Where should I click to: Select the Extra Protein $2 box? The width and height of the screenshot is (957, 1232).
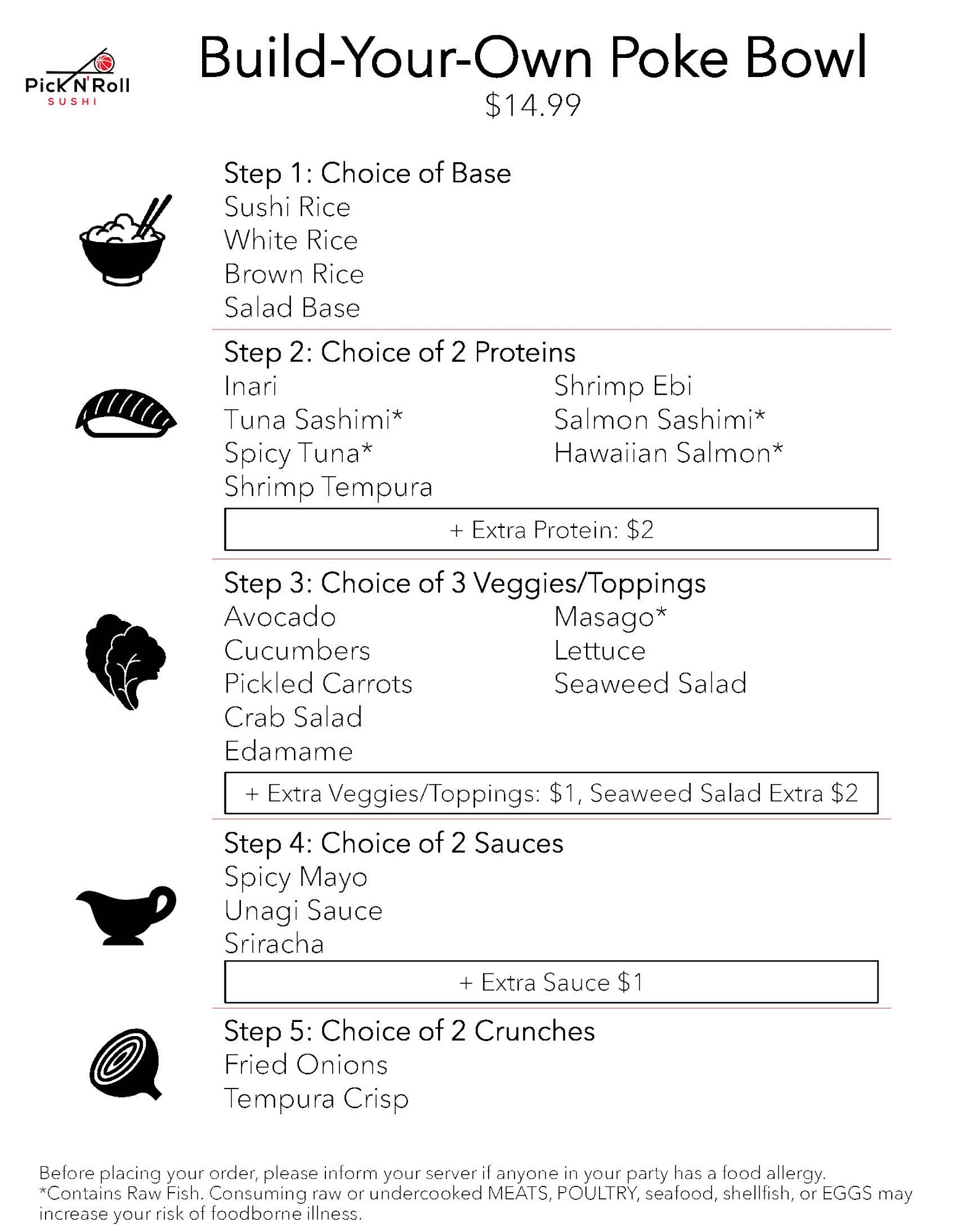pyautogui.click(x=551, y=530)
